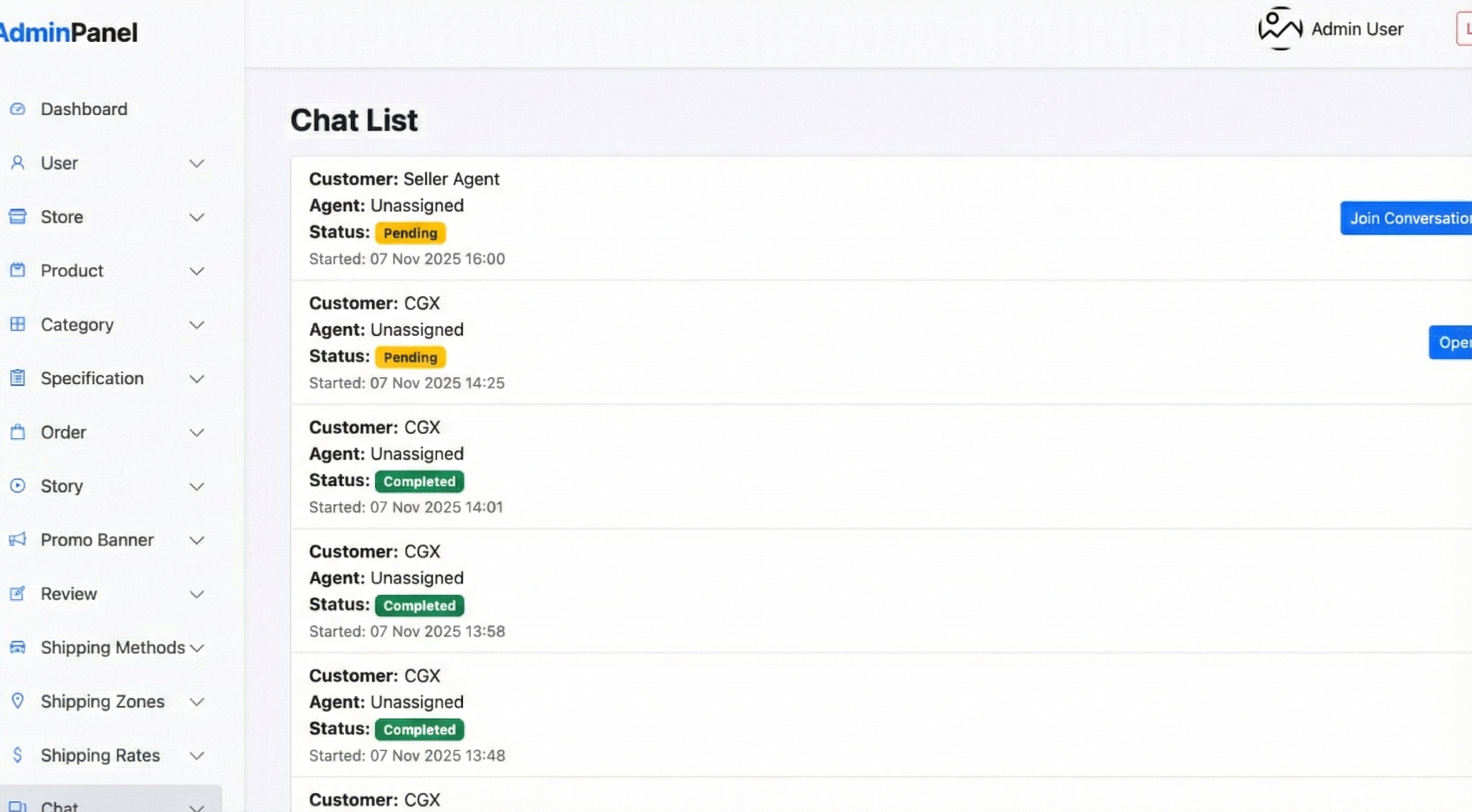1472x812 pixels.
Task: Click the Shipping Methods vehicle icon
Action: [18, 647]
